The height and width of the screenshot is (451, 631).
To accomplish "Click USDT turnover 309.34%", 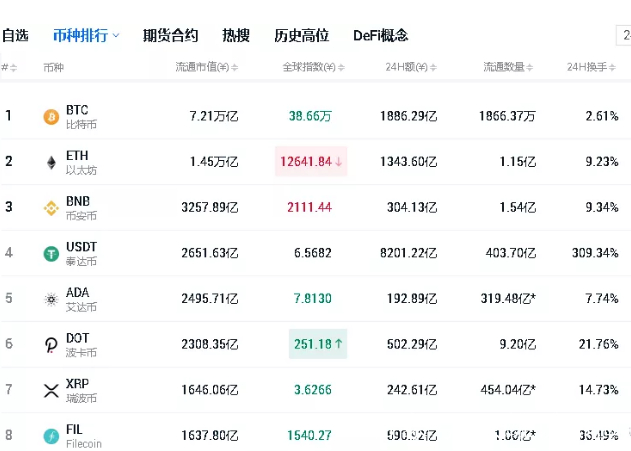I will pos(595,253).
